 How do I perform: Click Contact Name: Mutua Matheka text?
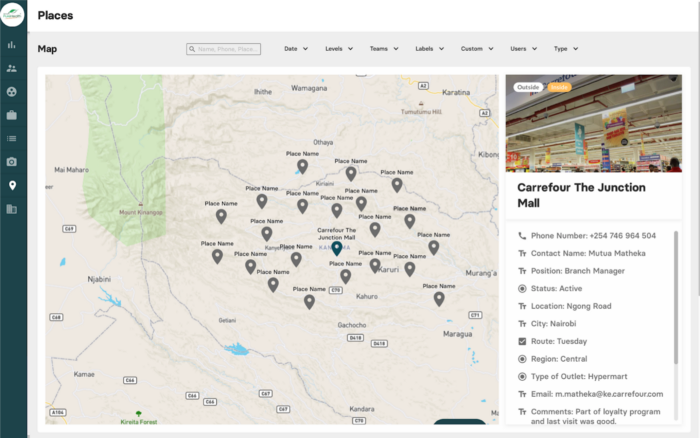pos(588,253)
